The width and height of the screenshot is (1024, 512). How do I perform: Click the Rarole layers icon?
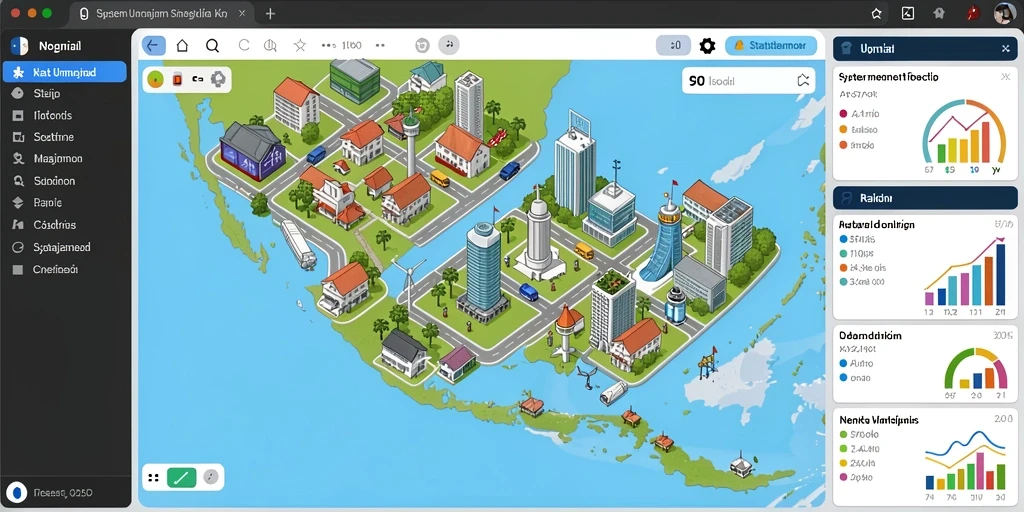(18, 203)
